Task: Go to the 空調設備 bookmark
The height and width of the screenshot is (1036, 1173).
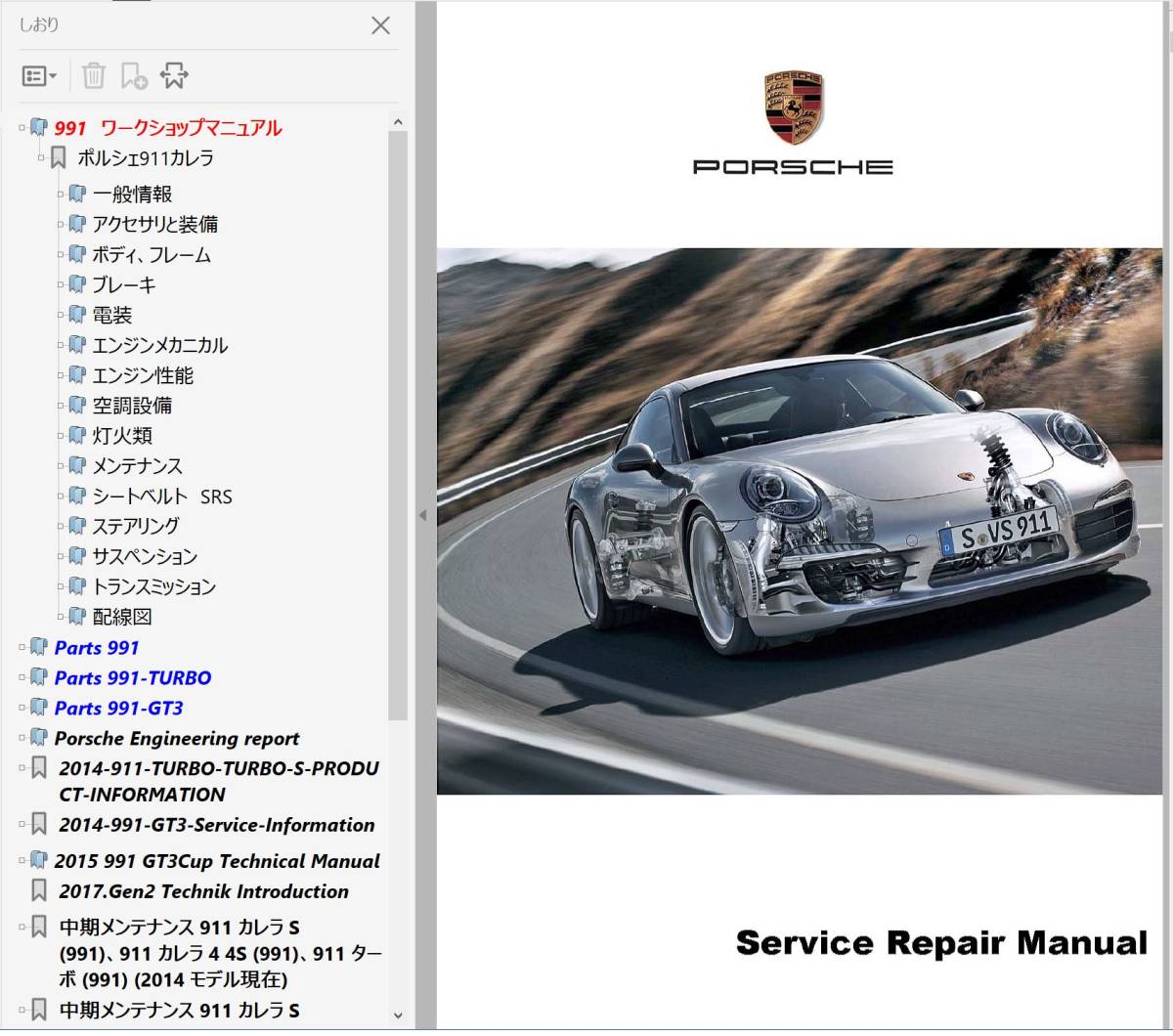Action: pyautogui.click(x=132, y=406)
